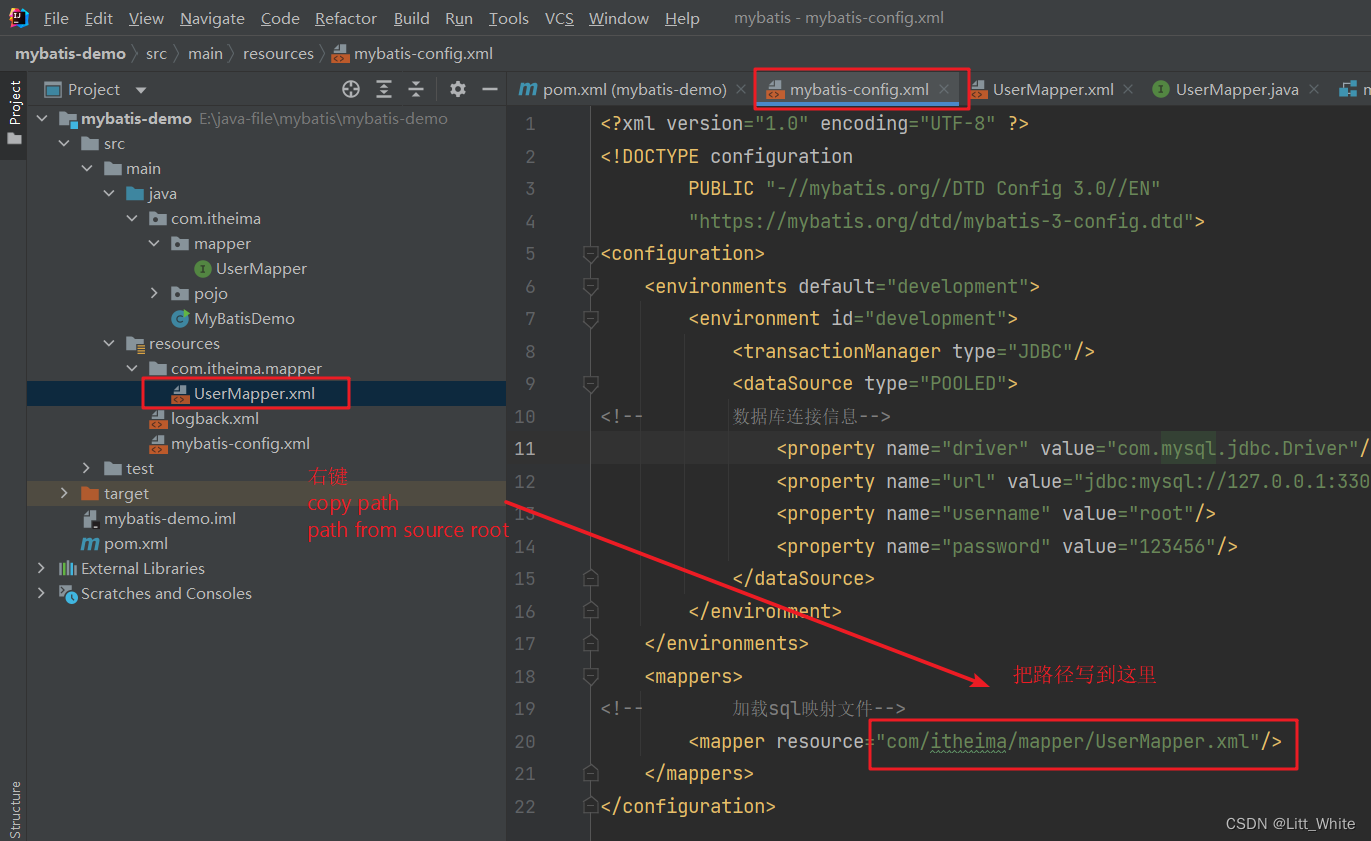Screen dimensions: 1371x841
Task: Fold the environments tag at line 6
Action: 590,287
